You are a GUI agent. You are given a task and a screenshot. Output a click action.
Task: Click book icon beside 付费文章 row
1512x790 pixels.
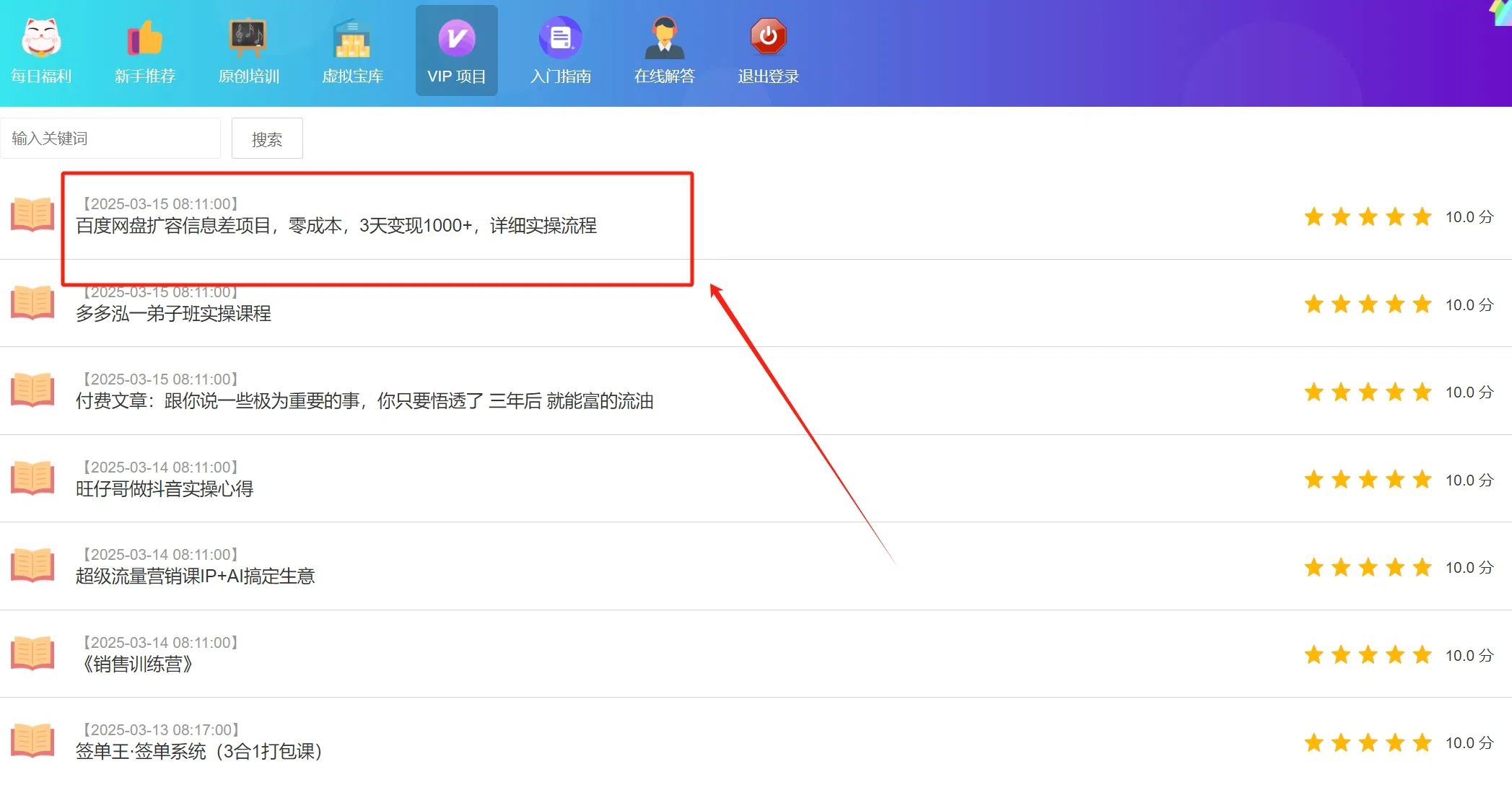coord(32,390)
